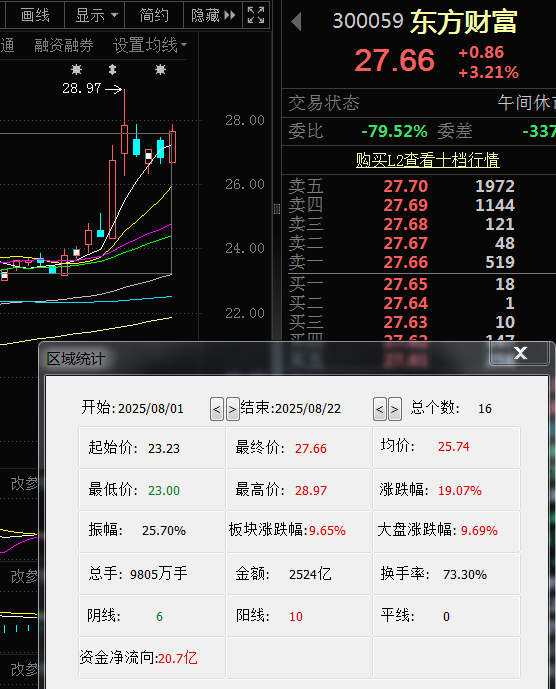Go back using left triangle beside 300059
Viewport: 556px width, 689px height.
296,21
